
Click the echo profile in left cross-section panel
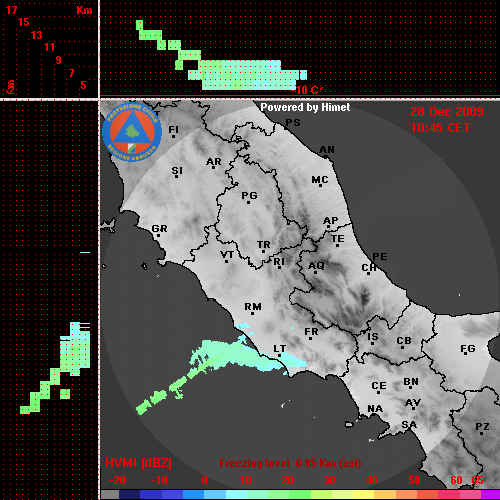pos(55,368)
